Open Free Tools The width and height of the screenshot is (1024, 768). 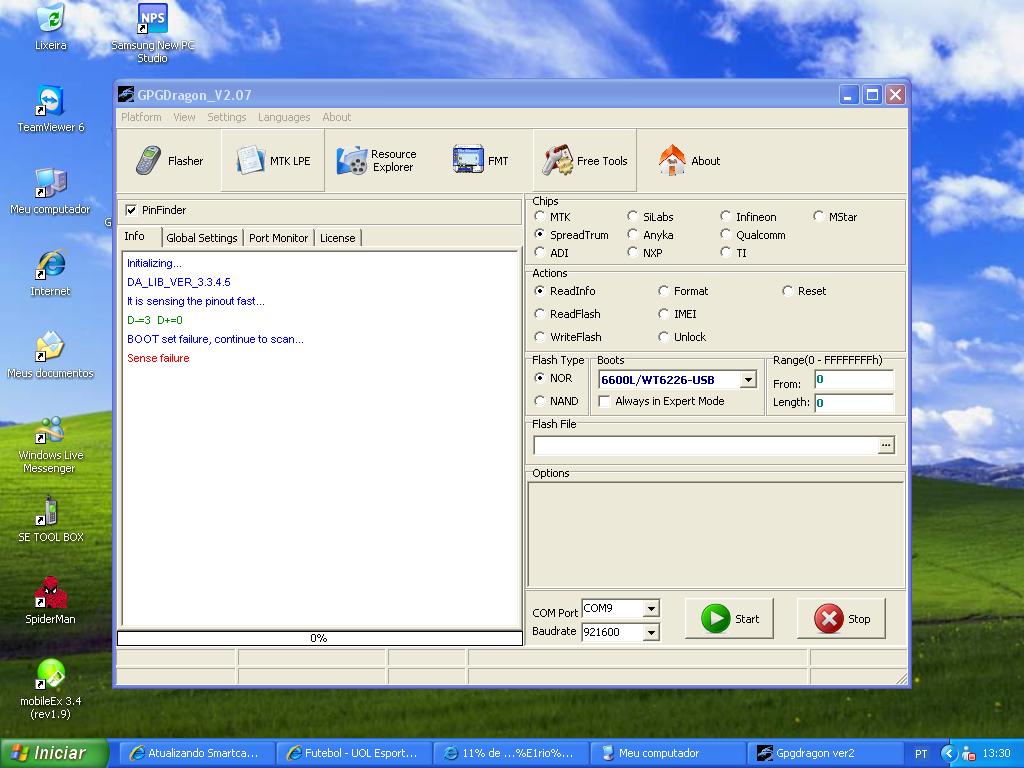click(x=584, y=161)
